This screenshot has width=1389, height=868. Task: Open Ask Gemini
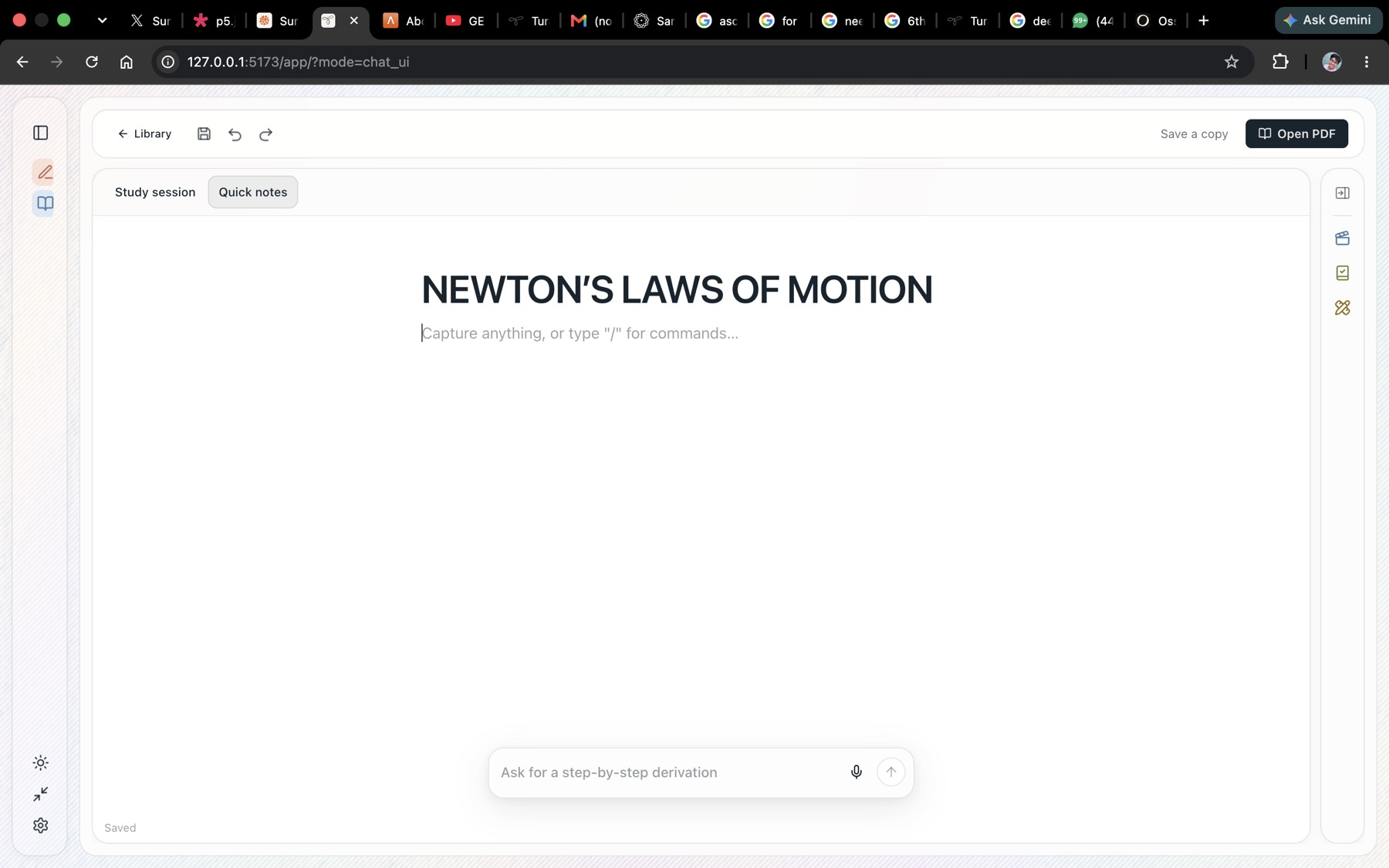pos(1328,20)
